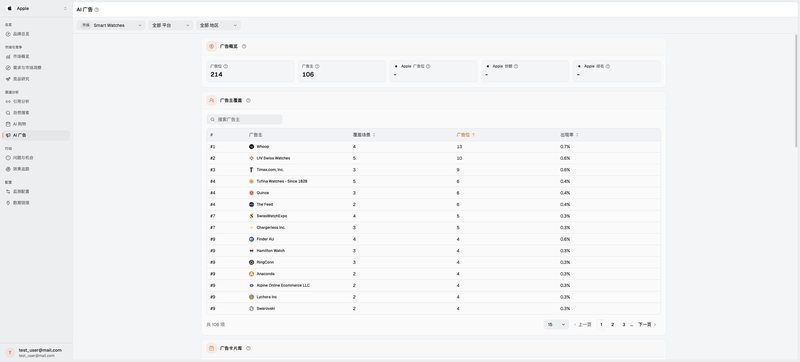Open the bottom sidebar item with the plug icon
The image size is (800, 362).
(x=36, y=202)
